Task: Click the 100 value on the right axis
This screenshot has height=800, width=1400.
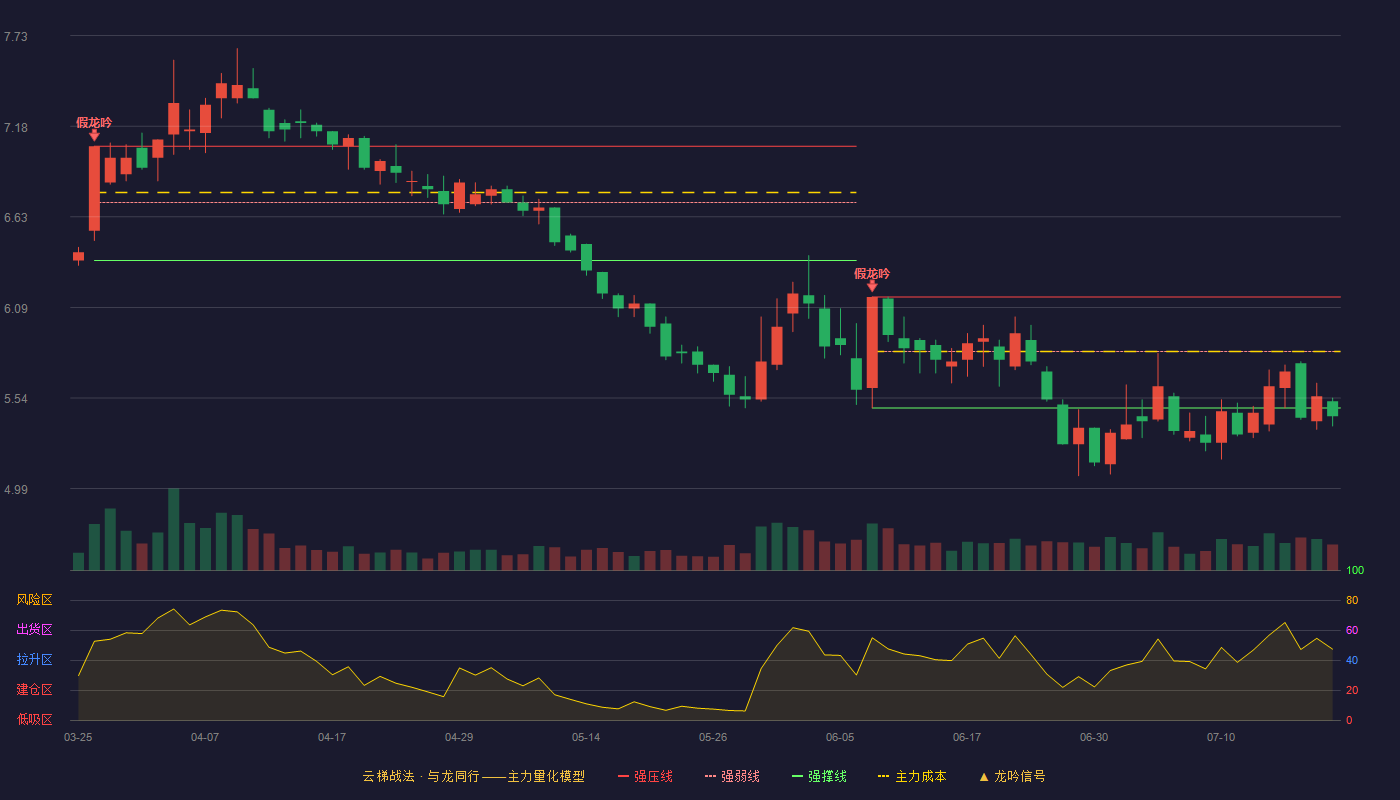Action: [1355, 571]
